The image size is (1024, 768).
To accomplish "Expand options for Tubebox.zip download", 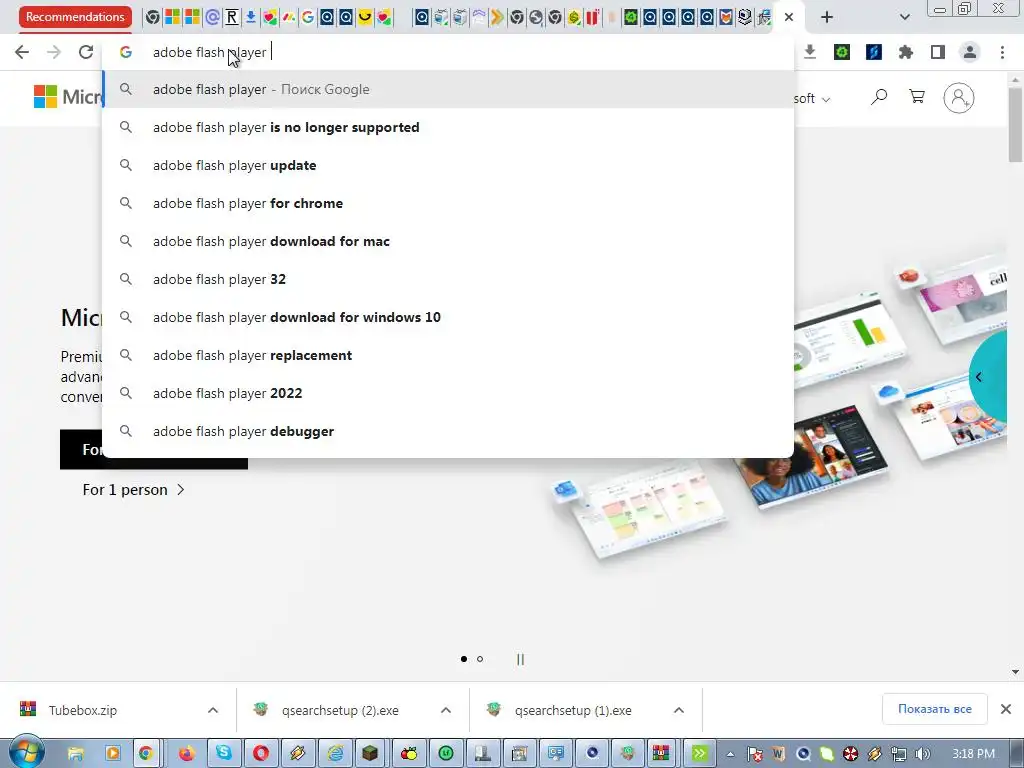I will (213, 710).
